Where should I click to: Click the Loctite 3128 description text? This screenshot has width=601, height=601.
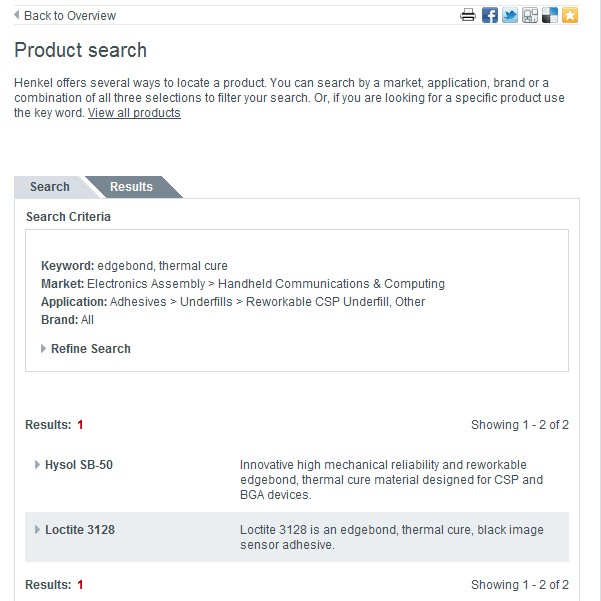click(392, 537)
